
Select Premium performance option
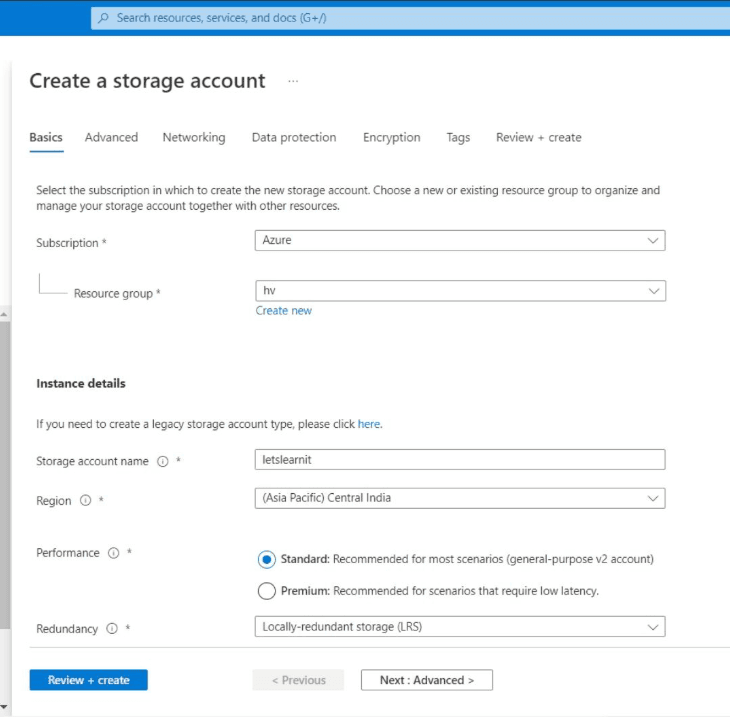click(267, 591)
